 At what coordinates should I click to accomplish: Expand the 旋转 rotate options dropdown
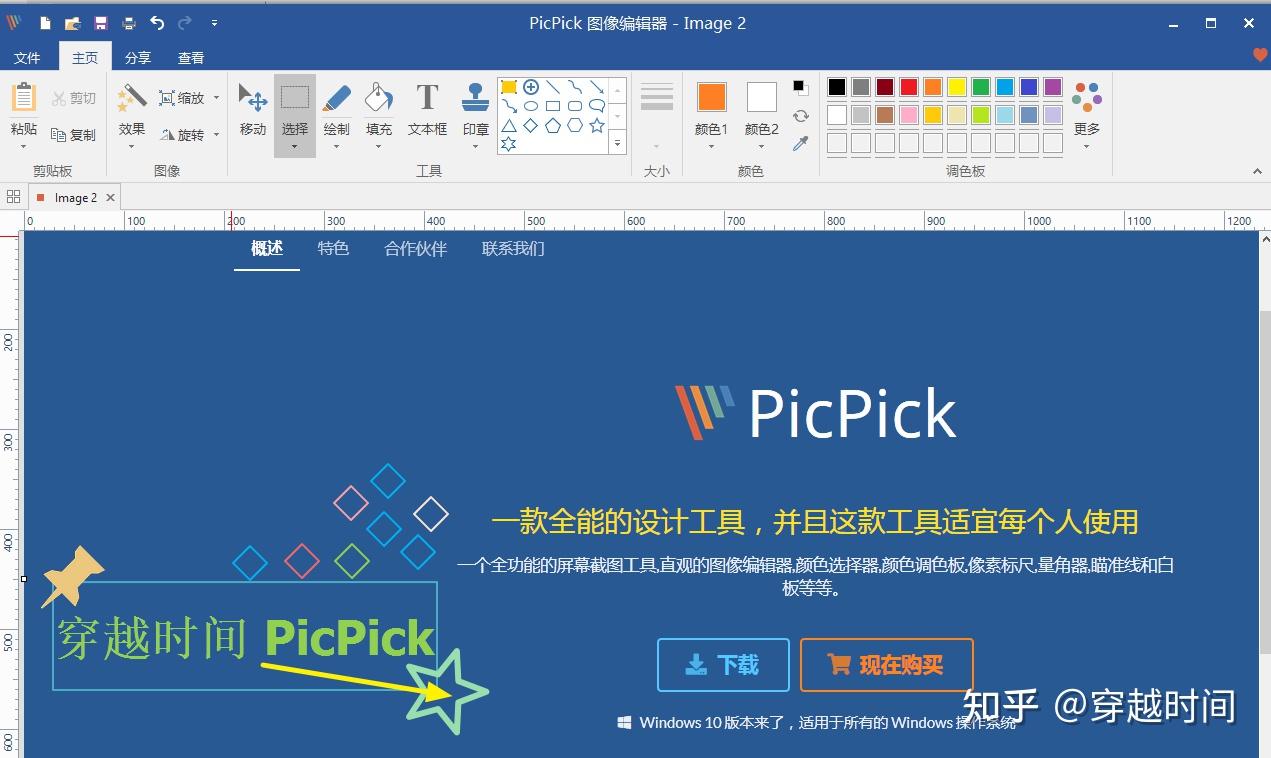[216, 135]
